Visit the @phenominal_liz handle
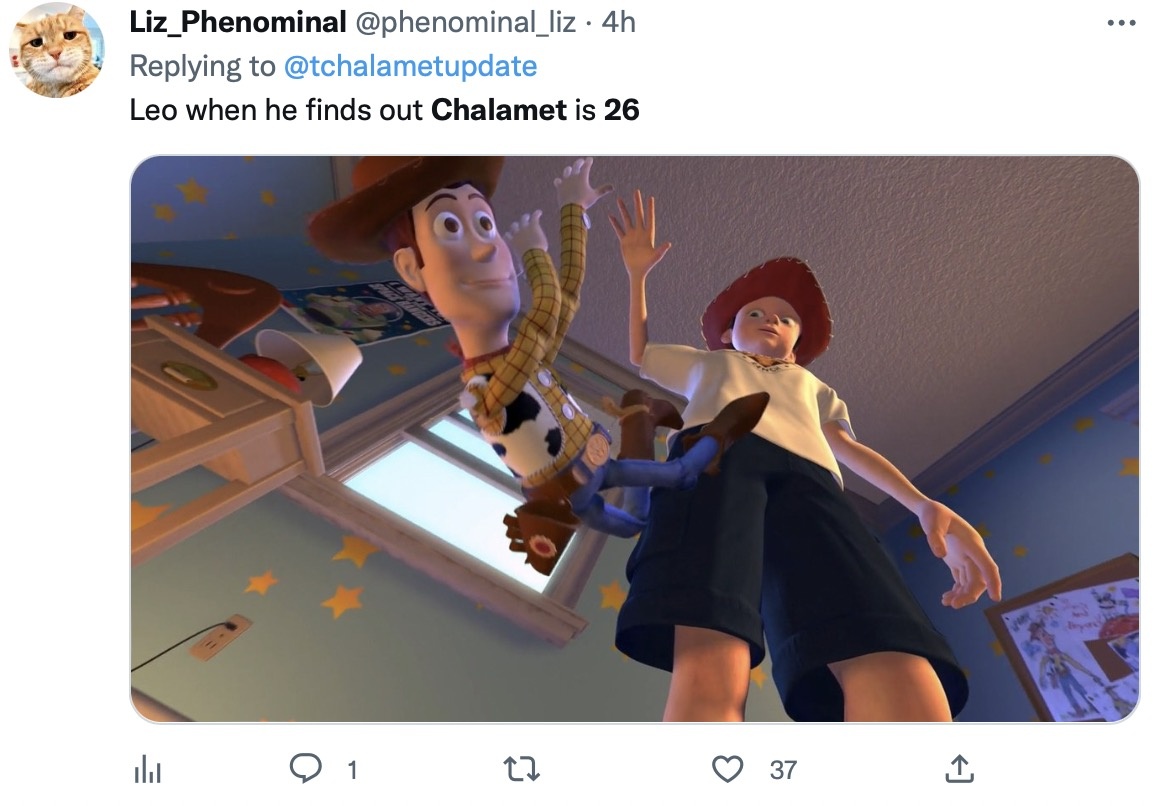Screen dimensions: 1160x806 (x=465, y=22)
